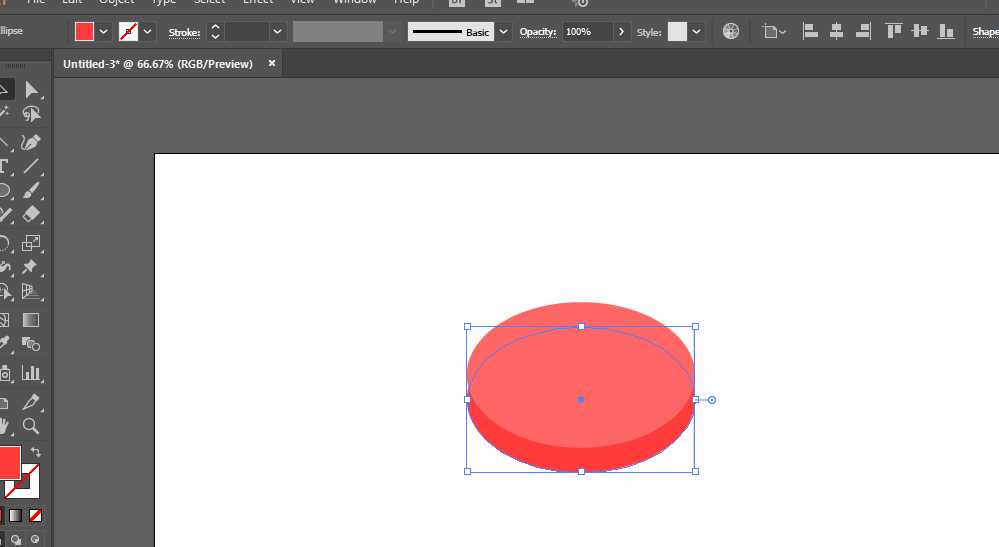The height and width of the screenshot is (547, 999).
Task: Choose the Paintbrush tool
Action: [31, 191]
